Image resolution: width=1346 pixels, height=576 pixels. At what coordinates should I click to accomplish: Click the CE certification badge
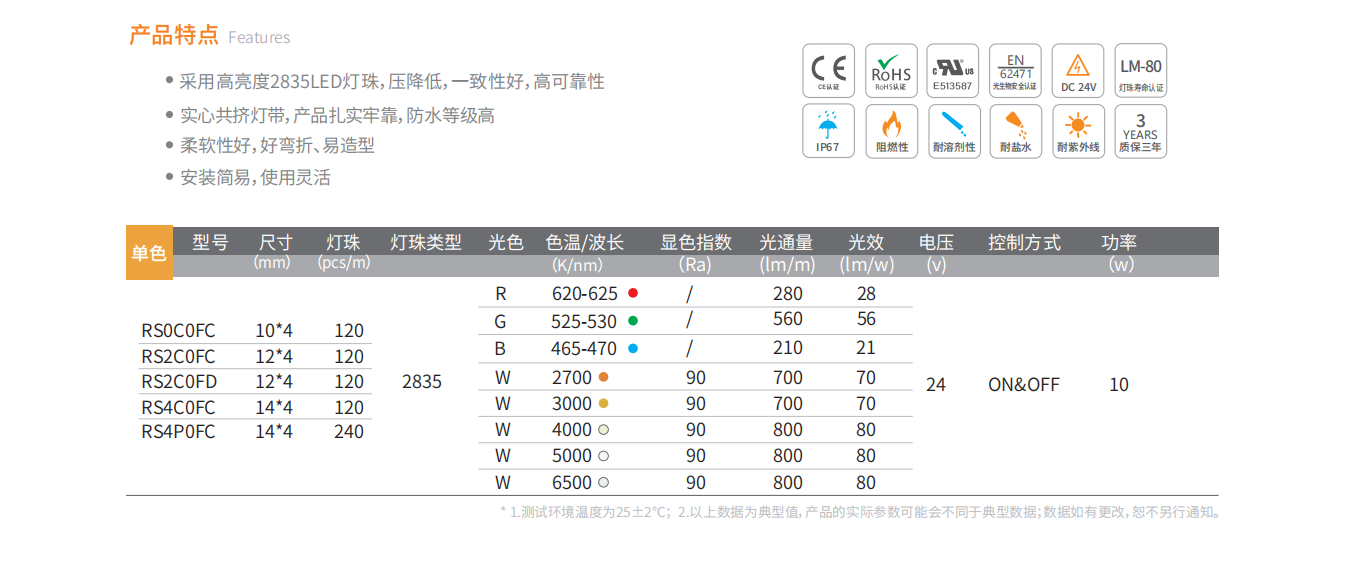click(x=829, y=70)
